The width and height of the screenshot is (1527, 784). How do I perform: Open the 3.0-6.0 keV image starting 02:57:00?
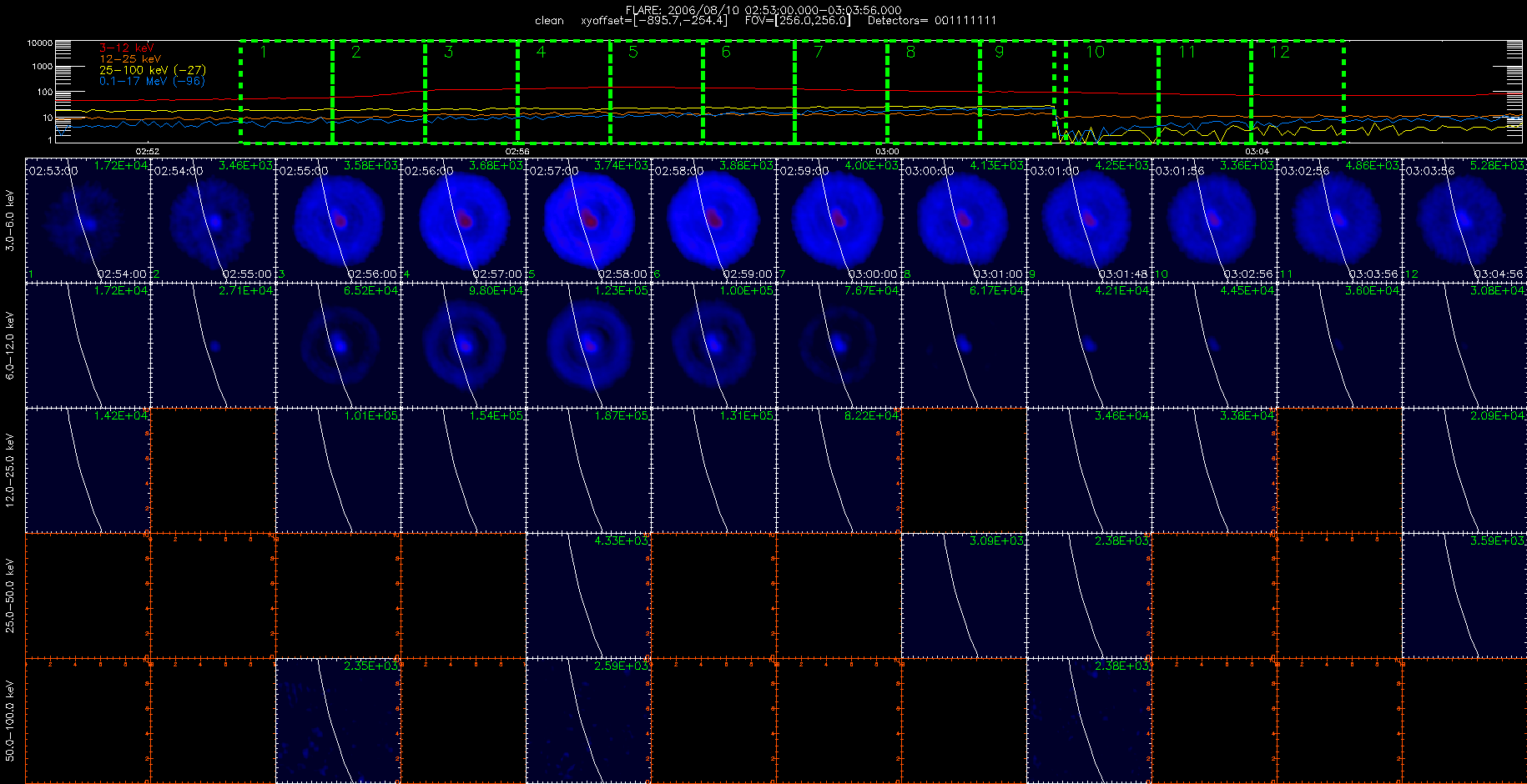click(x=589, y=219)
